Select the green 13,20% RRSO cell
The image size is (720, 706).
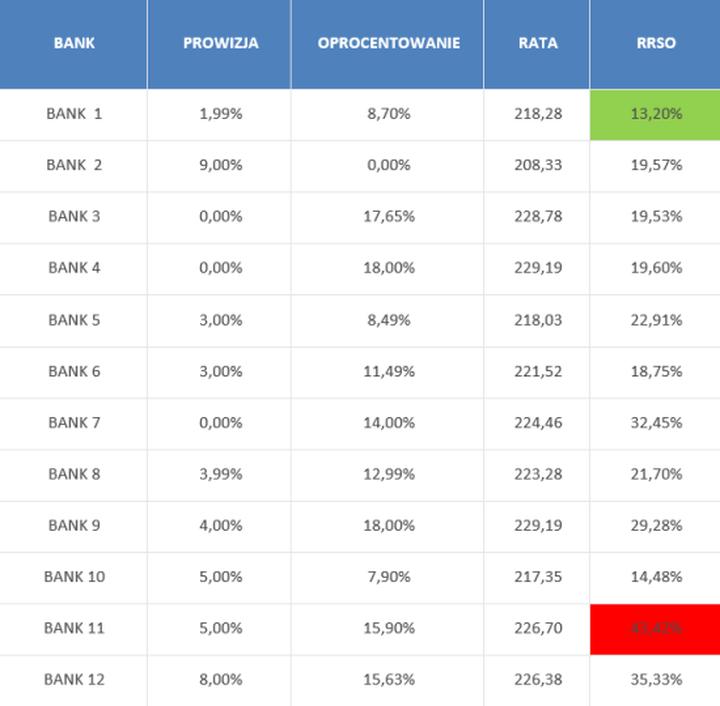coord(656,114)
